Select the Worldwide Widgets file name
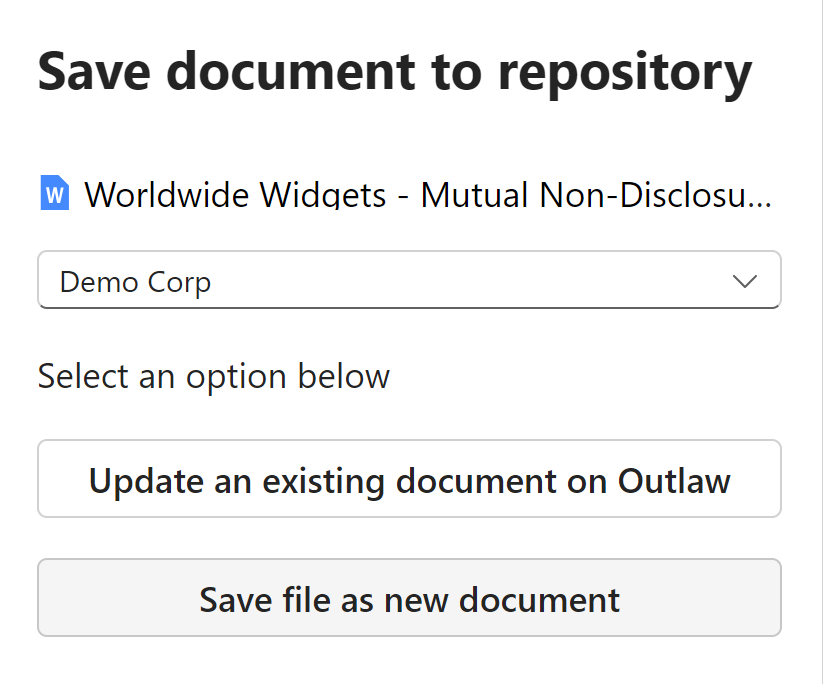 427,194
